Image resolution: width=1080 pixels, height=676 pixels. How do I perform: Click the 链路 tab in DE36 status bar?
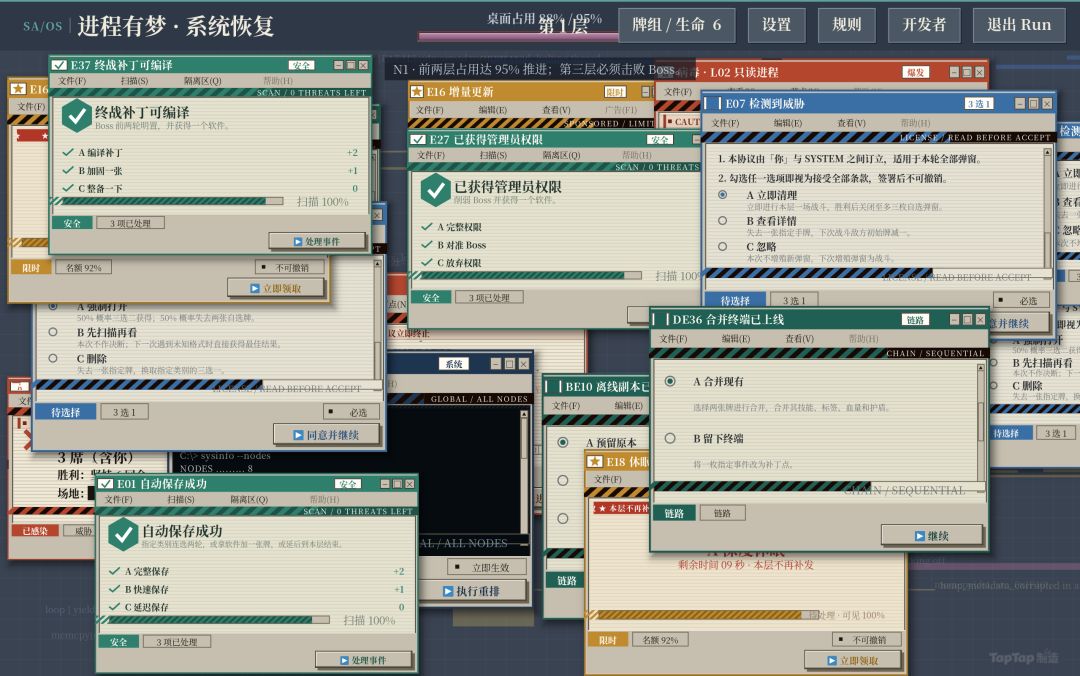pos(674,513)
